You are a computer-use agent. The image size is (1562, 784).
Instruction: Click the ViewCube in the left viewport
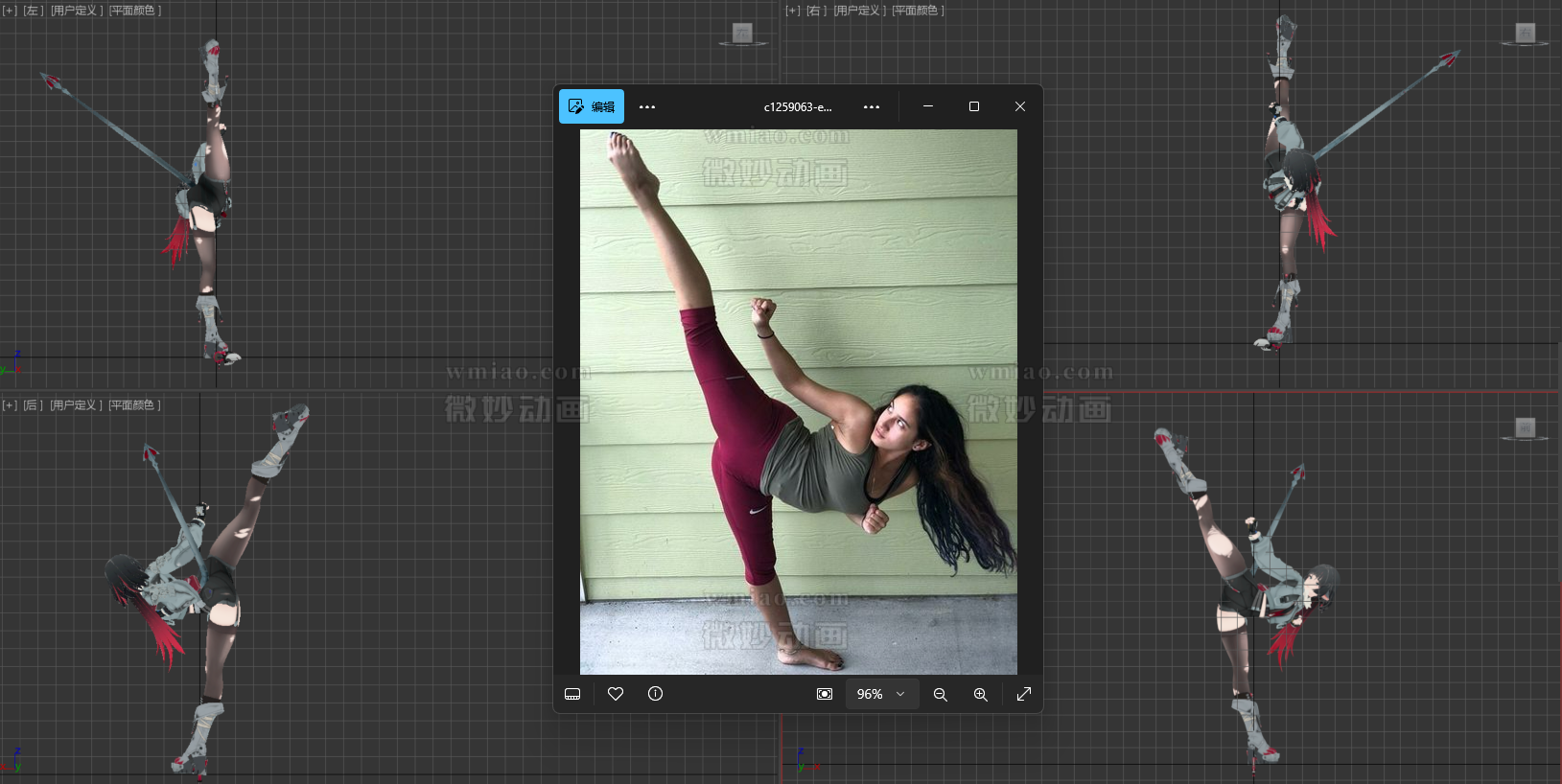742,35
